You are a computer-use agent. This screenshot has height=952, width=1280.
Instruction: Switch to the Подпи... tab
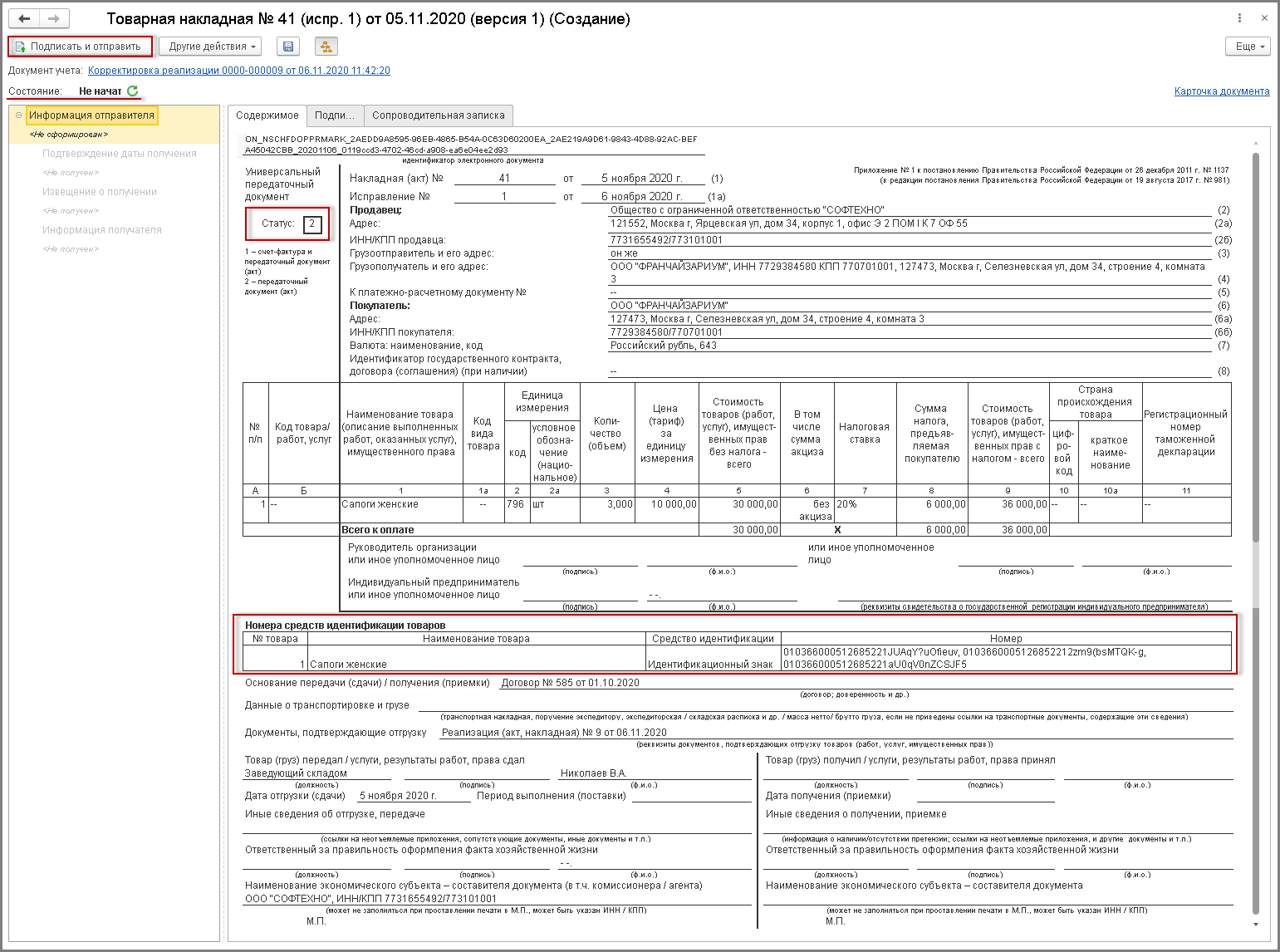335,115
